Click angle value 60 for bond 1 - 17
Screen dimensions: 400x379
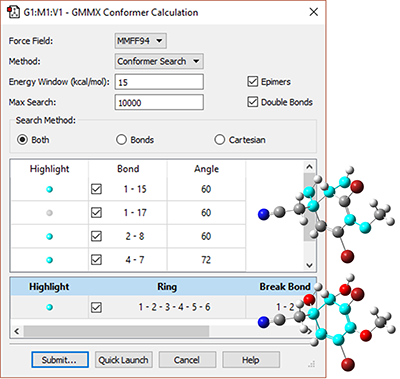[206, 213]
